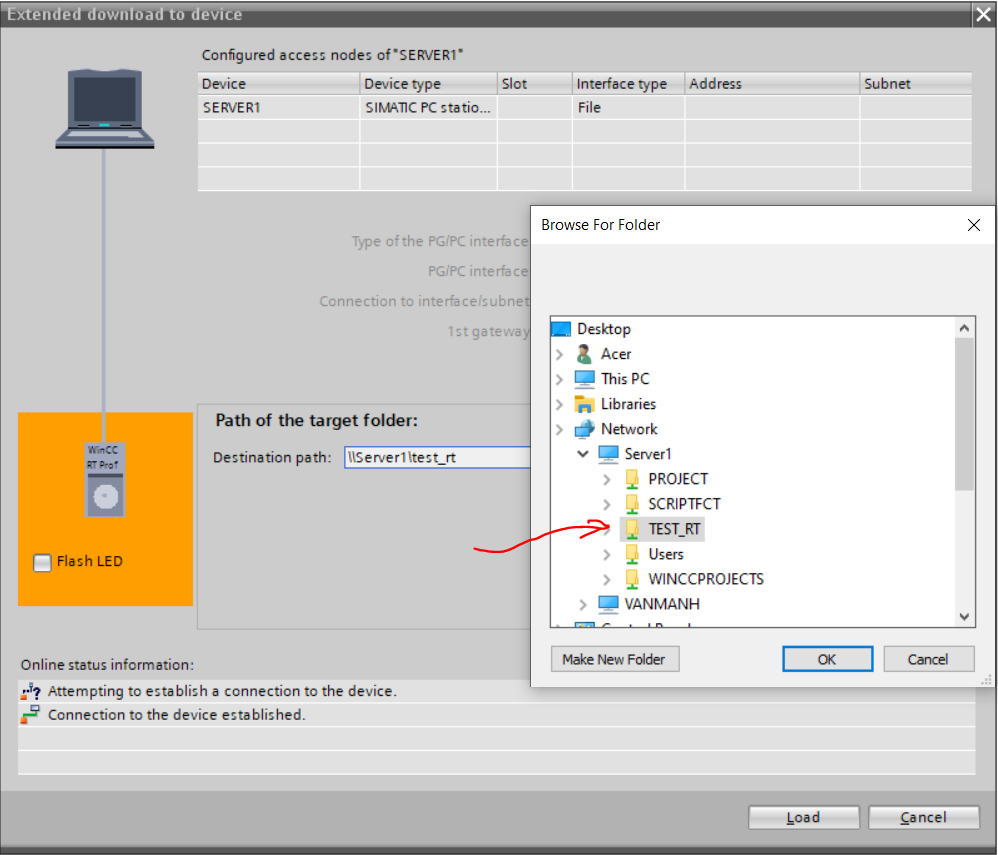Screen dimensions: 998x855
Task: Click the folder tree scroll down arrow
Action: tap(964, 616)
